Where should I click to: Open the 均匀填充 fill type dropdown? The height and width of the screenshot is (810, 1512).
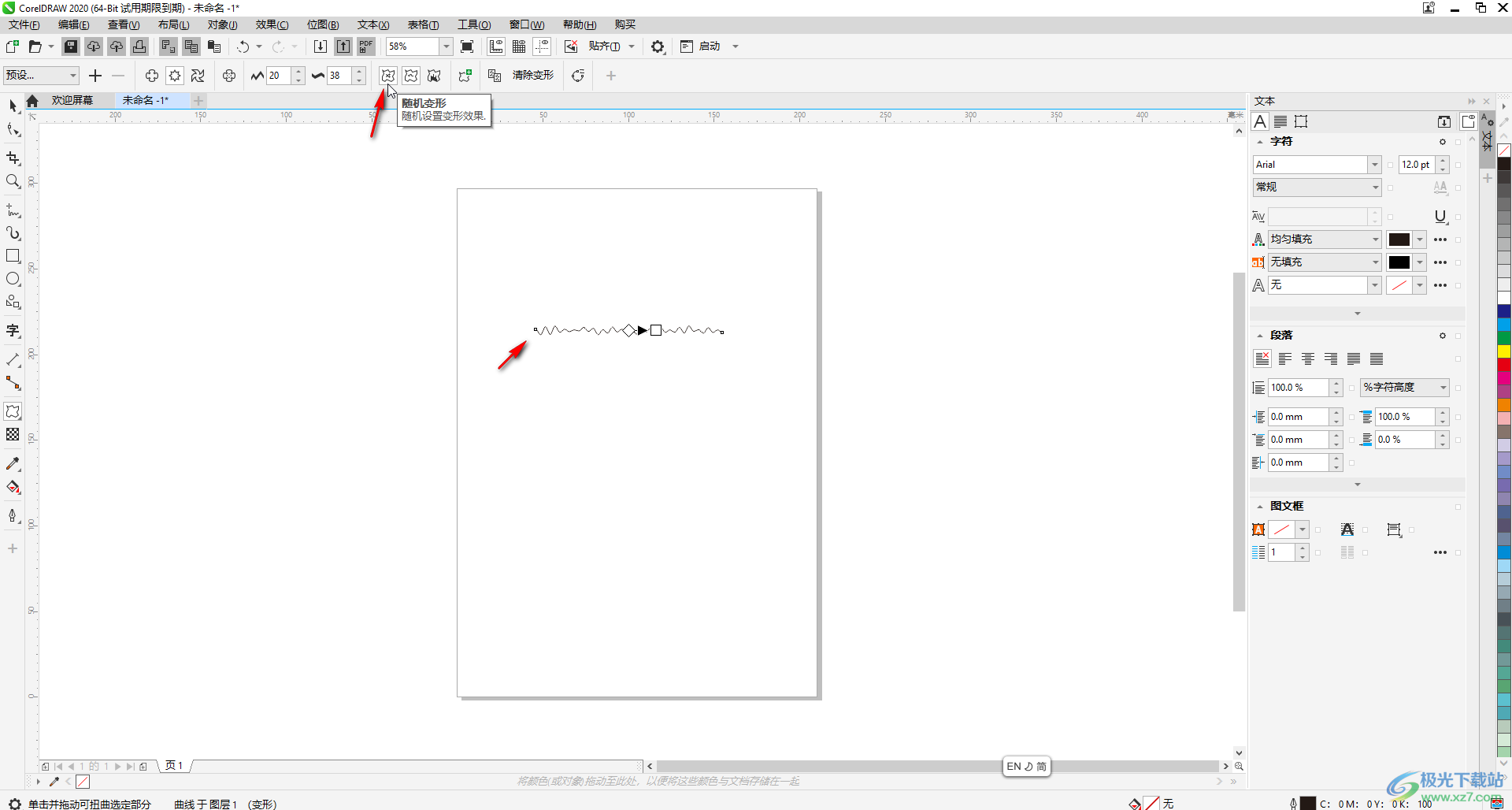pos(1375,240)
